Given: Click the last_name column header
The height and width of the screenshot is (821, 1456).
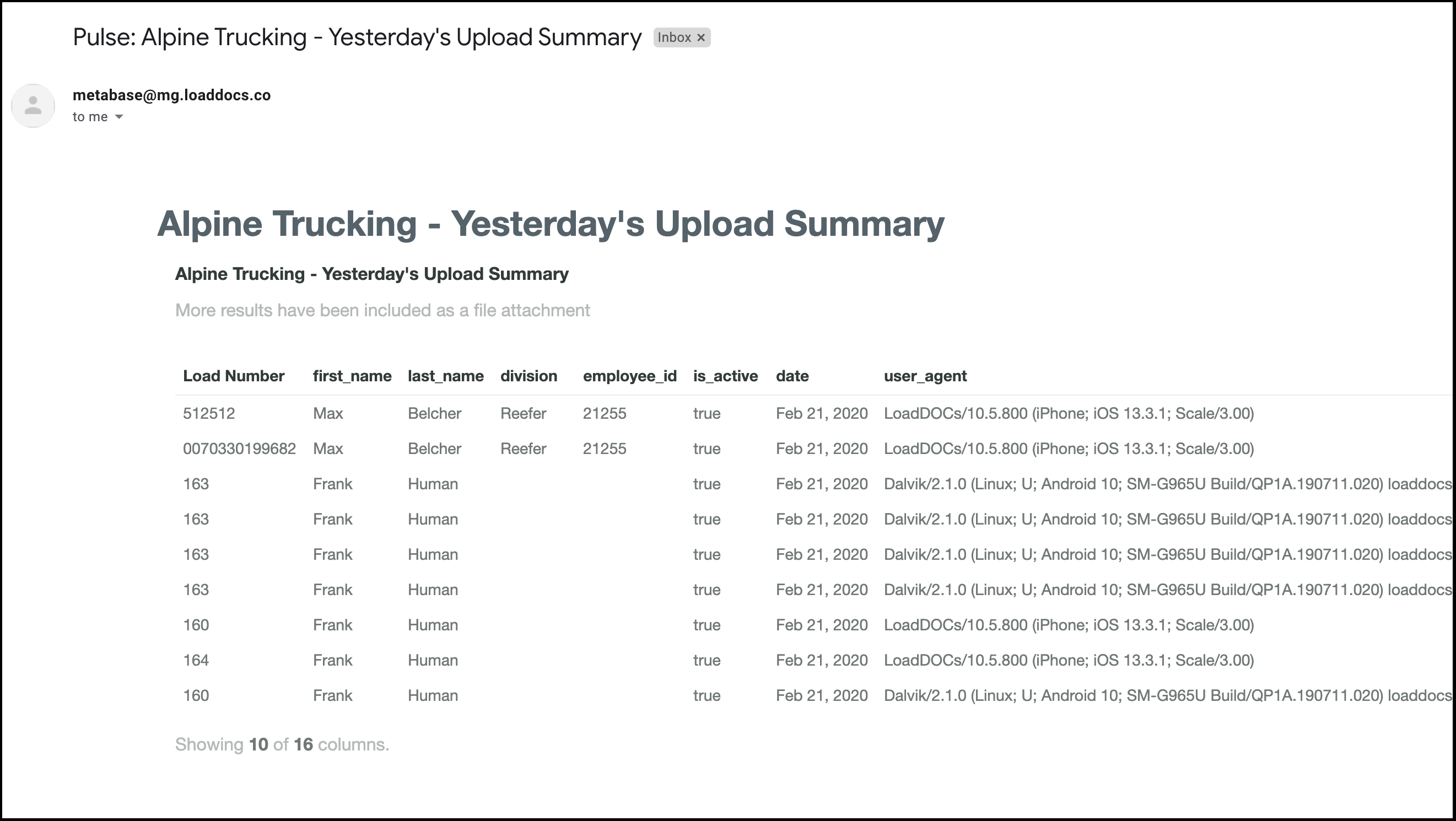Looking at the screenshot, I should click(445, 376).
